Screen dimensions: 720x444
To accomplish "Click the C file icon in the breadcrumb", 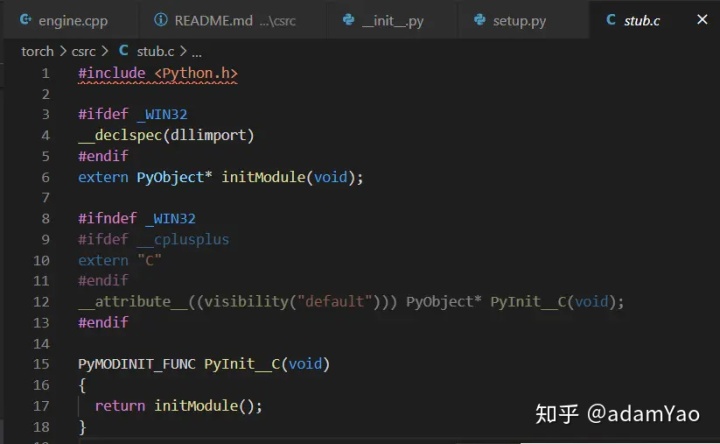I will click(123, 51).
